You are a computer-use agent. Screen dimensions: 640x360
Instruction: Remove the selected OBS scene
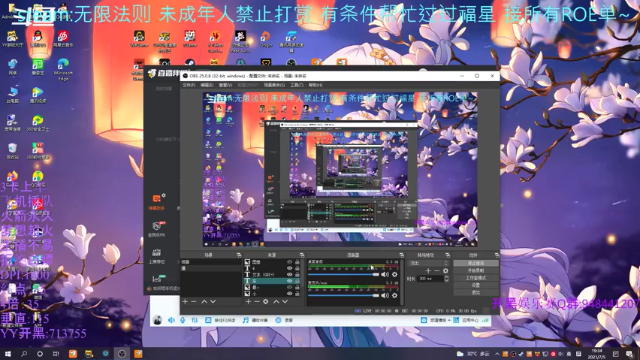pyautogui.click(x=194, y=302)
